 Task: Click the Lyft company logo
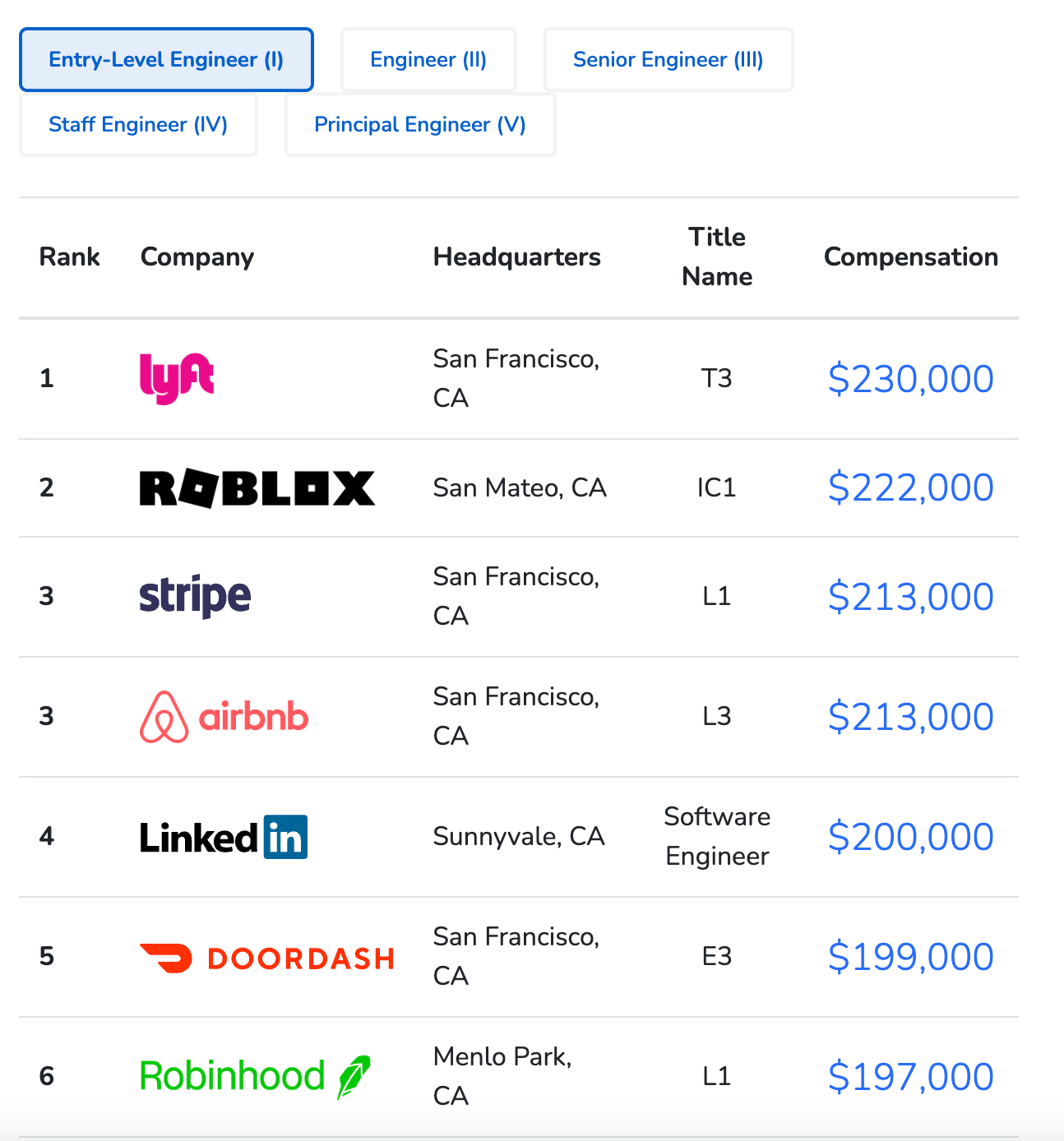[175, 378]
